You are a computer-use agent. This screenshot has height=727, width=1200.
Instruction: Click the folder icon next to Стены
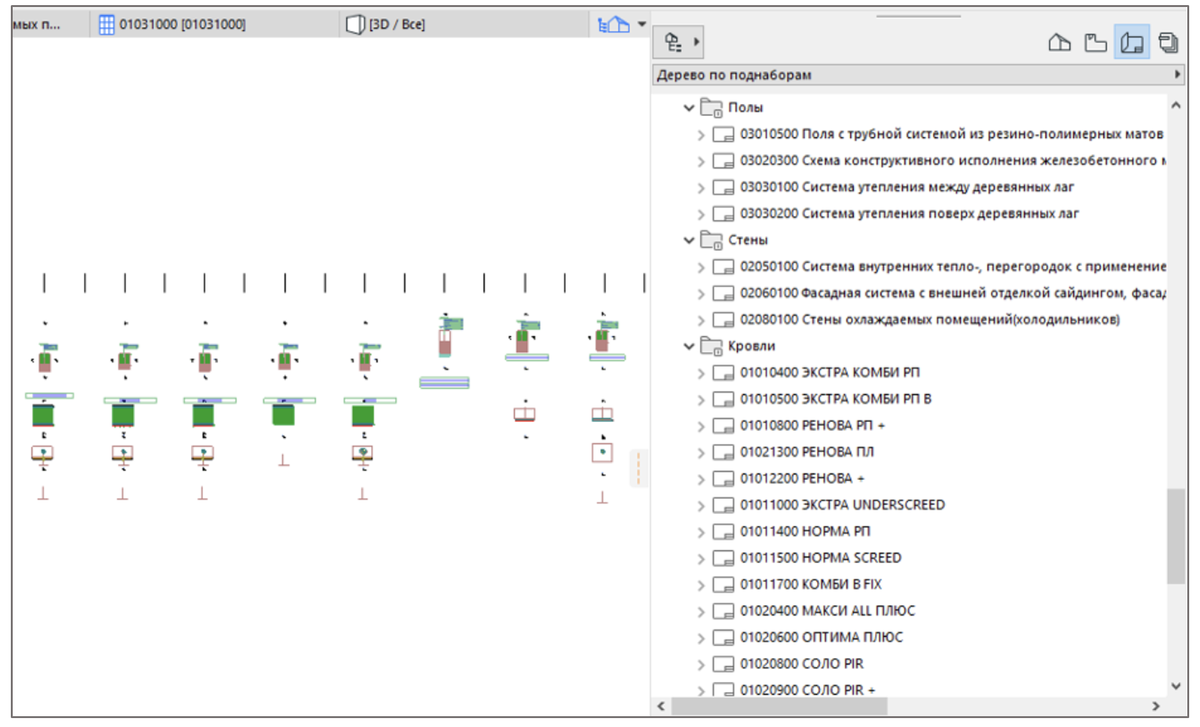[711, 240]
